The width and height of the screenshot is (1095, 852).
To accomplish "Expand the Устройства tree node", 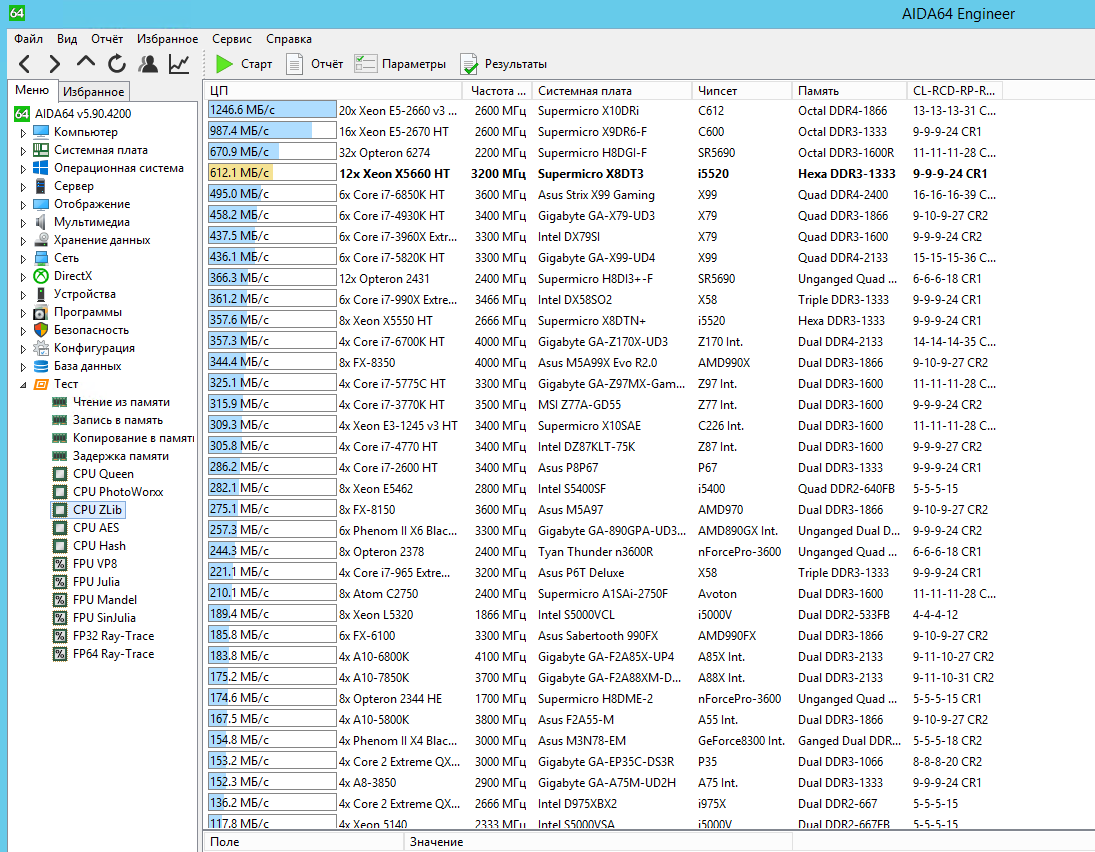I will [x=23, y=295].
